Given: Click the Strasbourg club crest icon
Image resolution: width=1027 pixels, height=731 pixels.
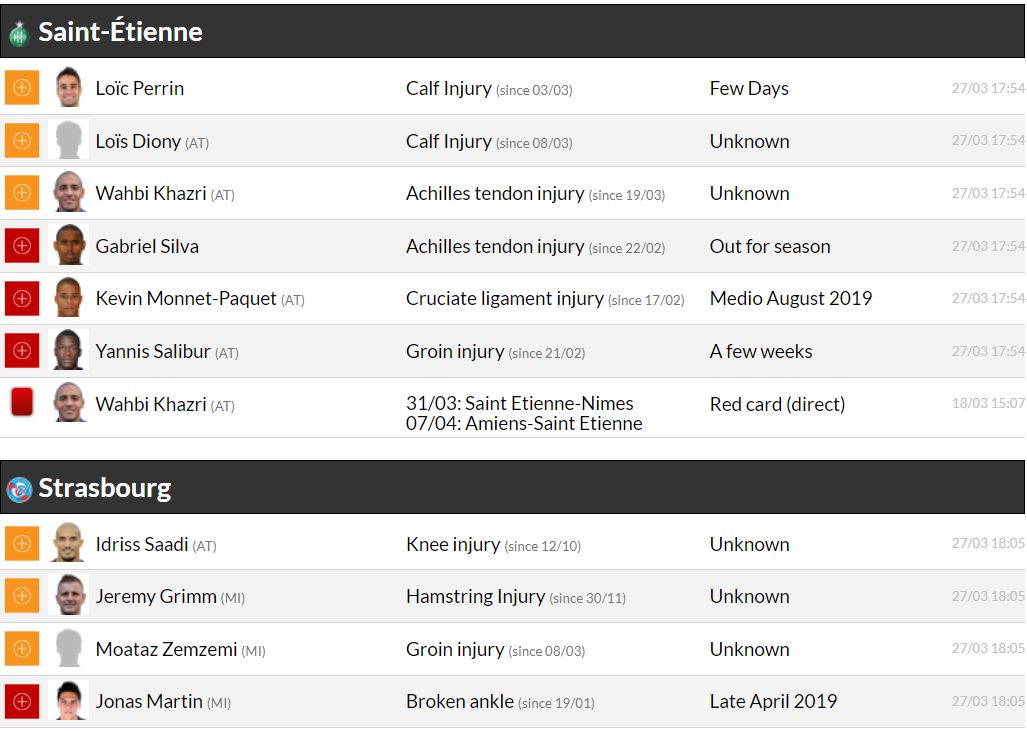Looking at the screenshot, I should (x=19, y=490).
